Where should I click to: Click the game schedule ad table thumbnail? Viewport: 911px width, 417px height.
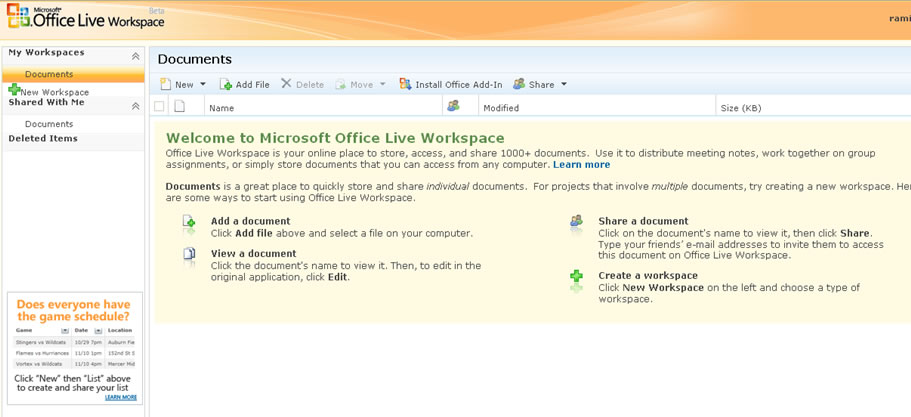[x=75, y=347]
